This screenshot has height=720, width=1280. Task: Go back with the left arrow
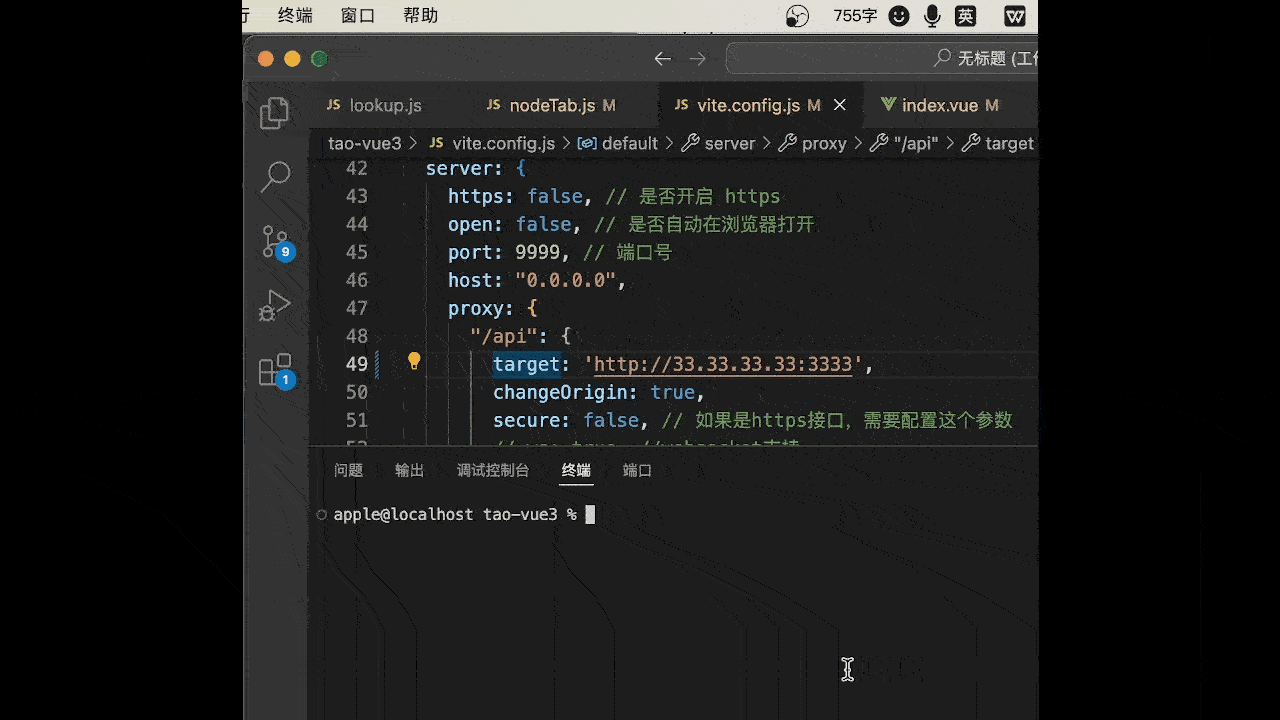pos(662,59)
